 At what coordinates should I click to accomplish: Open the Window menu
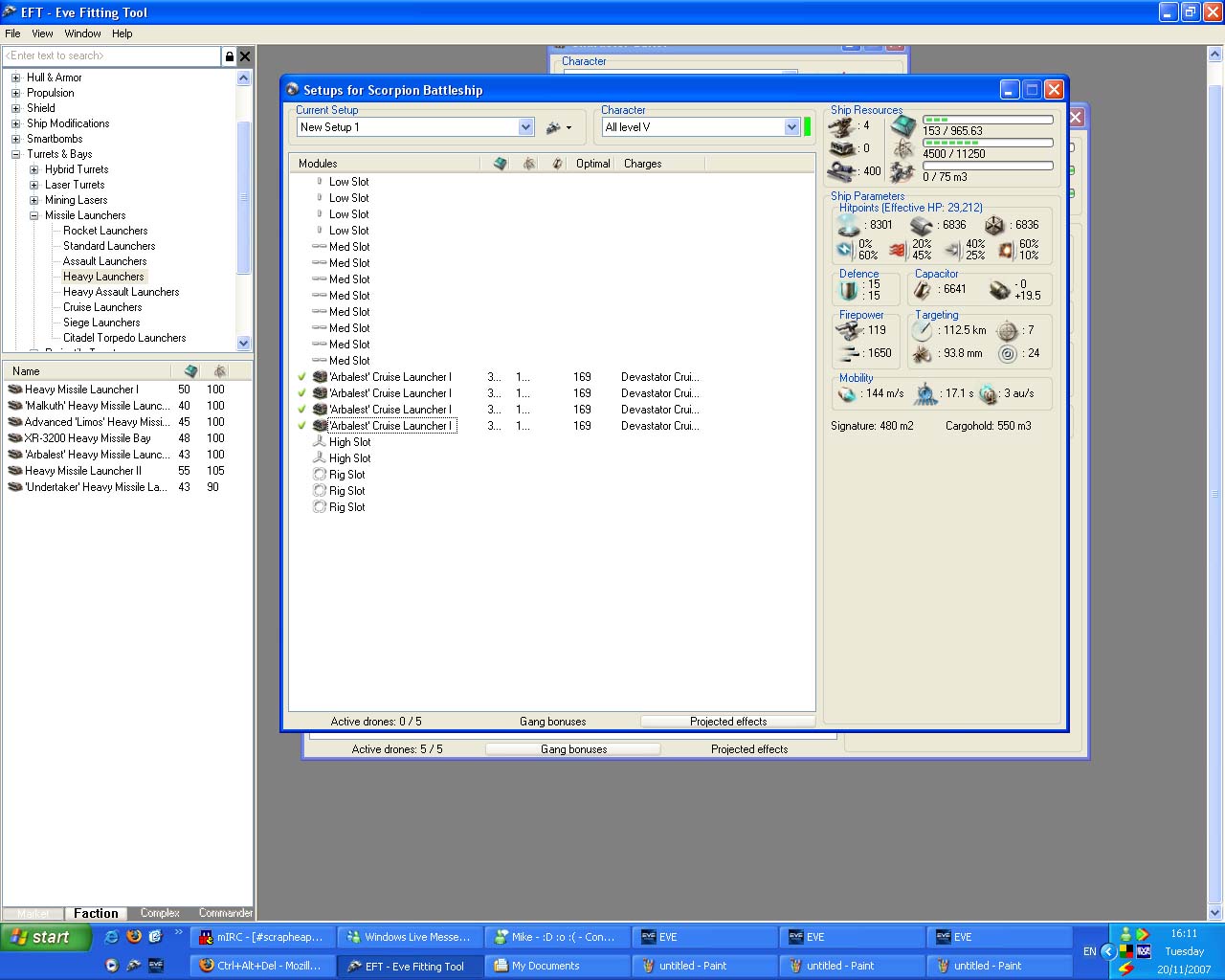point(82,33)
